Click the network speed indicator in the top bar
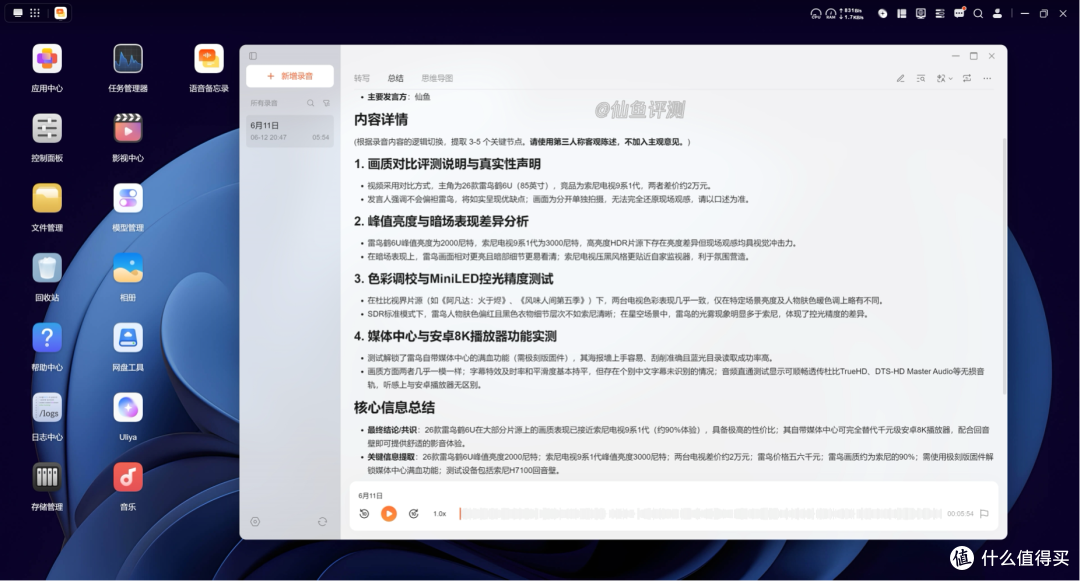This screenshot has width=1080, height=581. (852, 13)
